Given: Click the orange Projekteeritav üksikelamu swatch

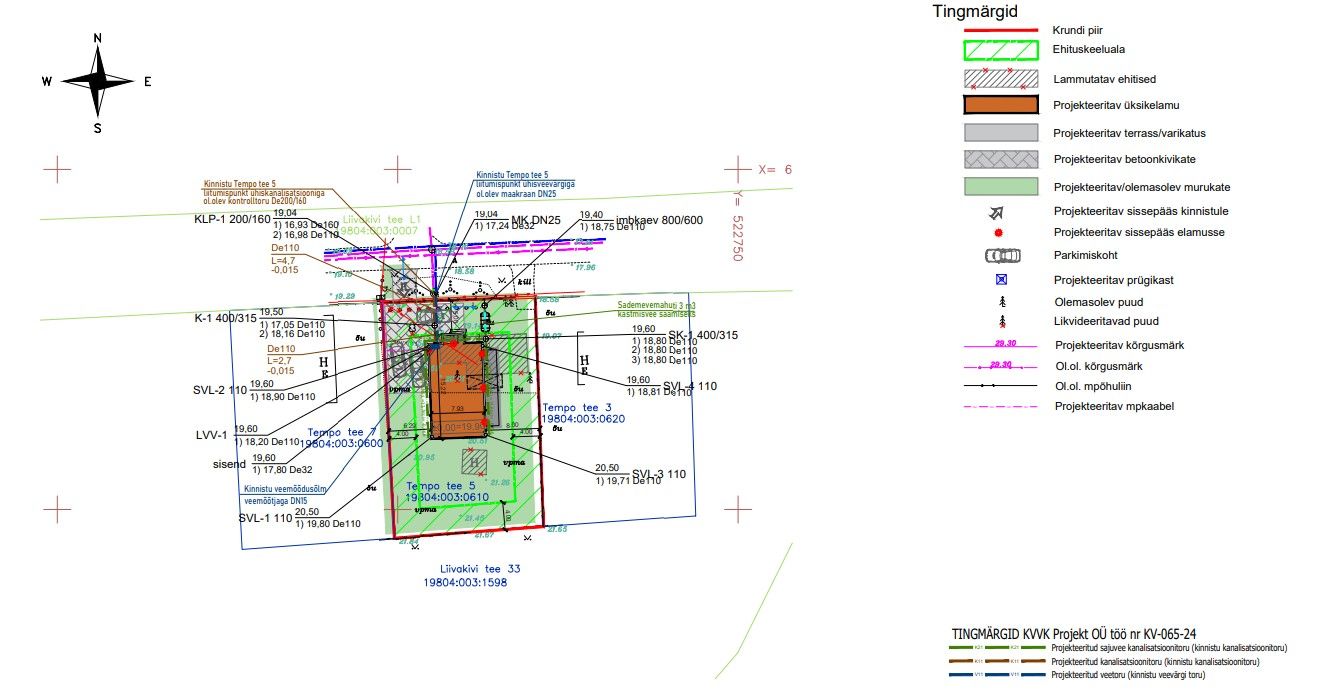Looking at the screenshot, I should coord(1002,104).
